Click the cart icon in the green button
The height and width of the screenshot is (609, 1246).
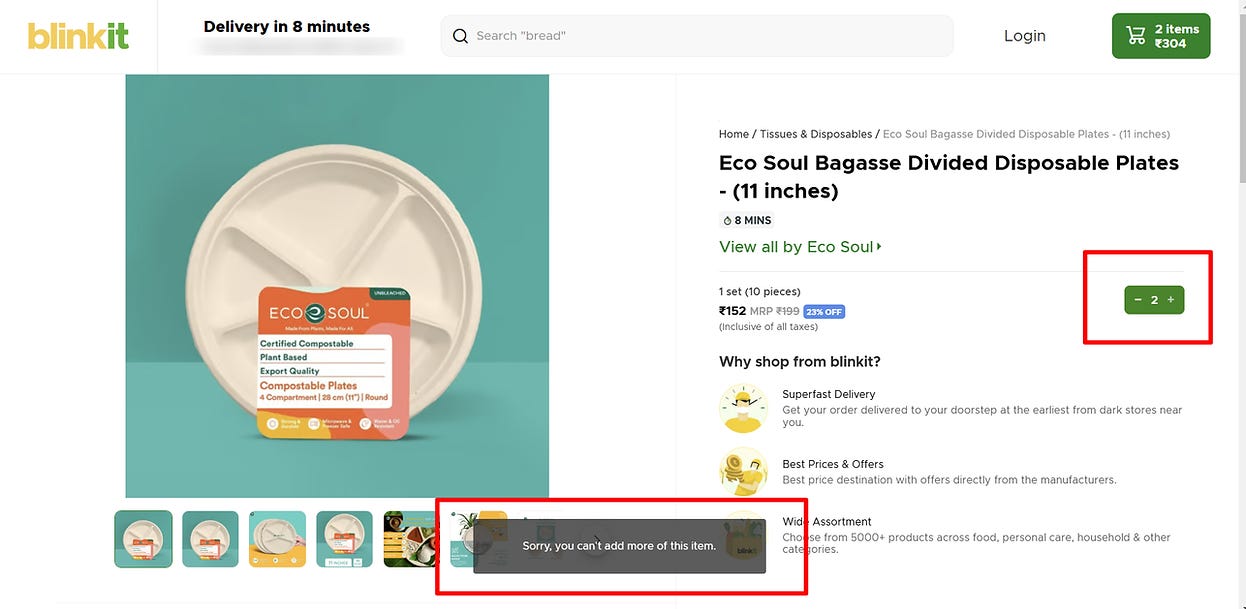1136,36
